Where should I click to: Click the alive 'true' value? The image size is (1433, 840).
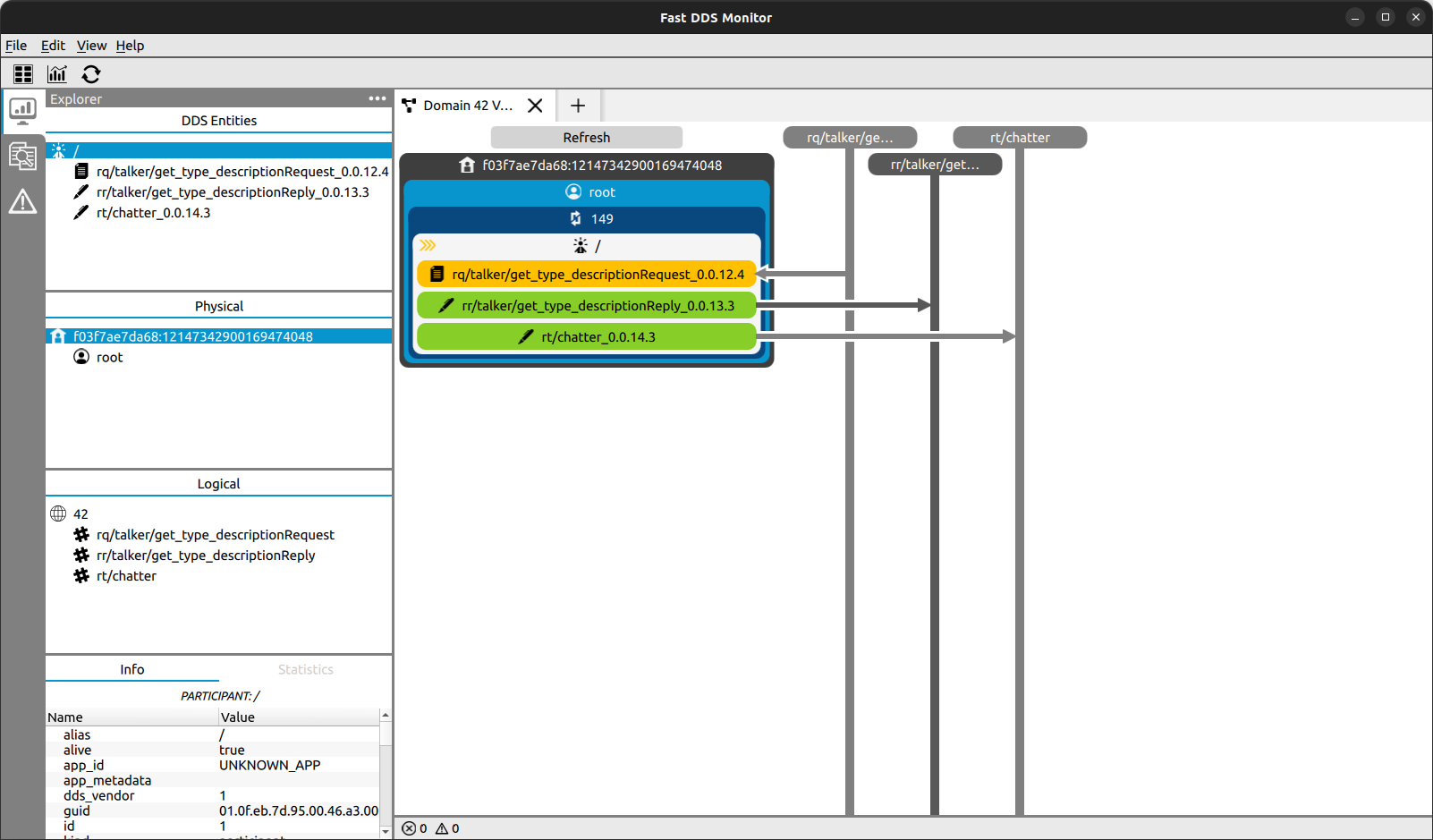coord(232,750)
